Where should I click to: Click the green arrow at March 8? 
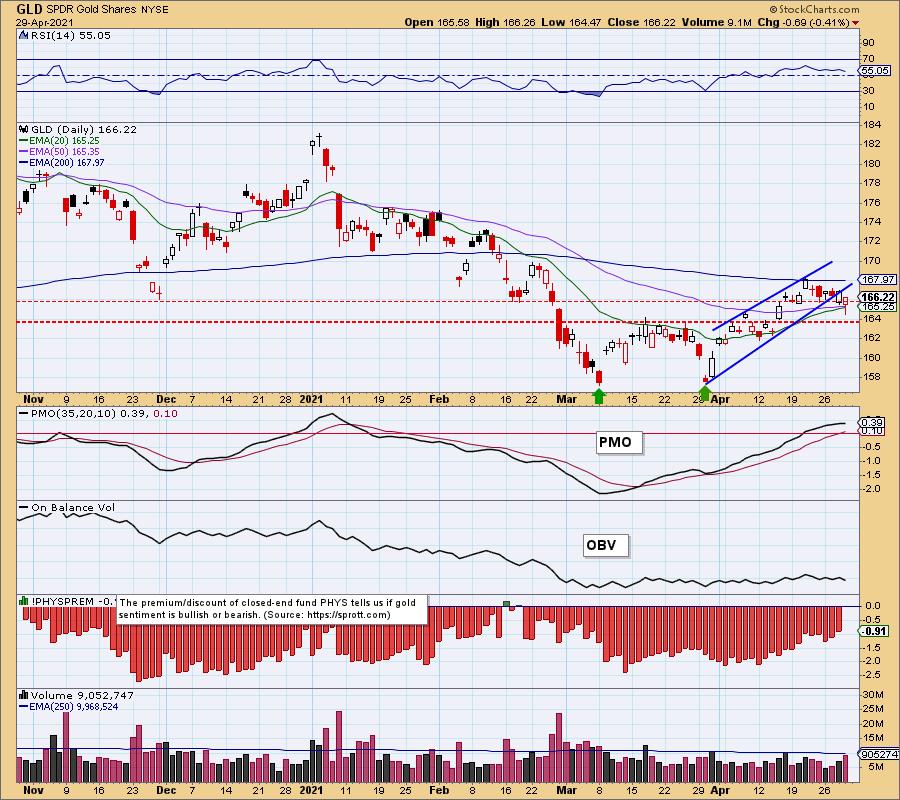coord(599,396)
